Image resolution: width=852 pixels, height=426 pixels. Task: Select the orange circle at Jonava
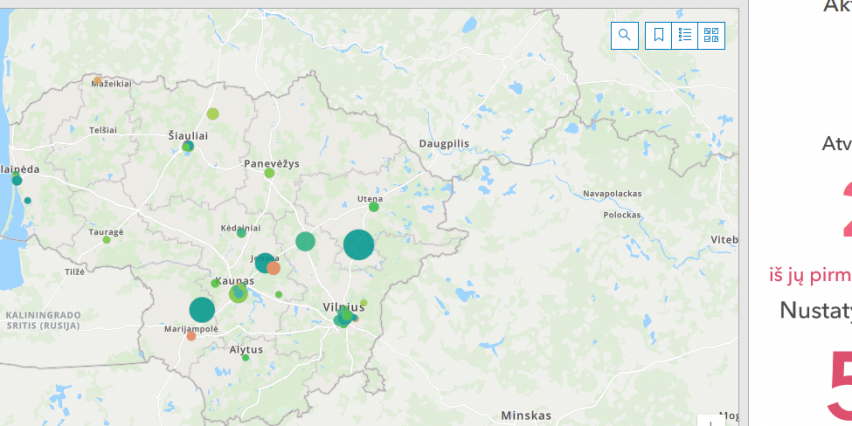273,268
